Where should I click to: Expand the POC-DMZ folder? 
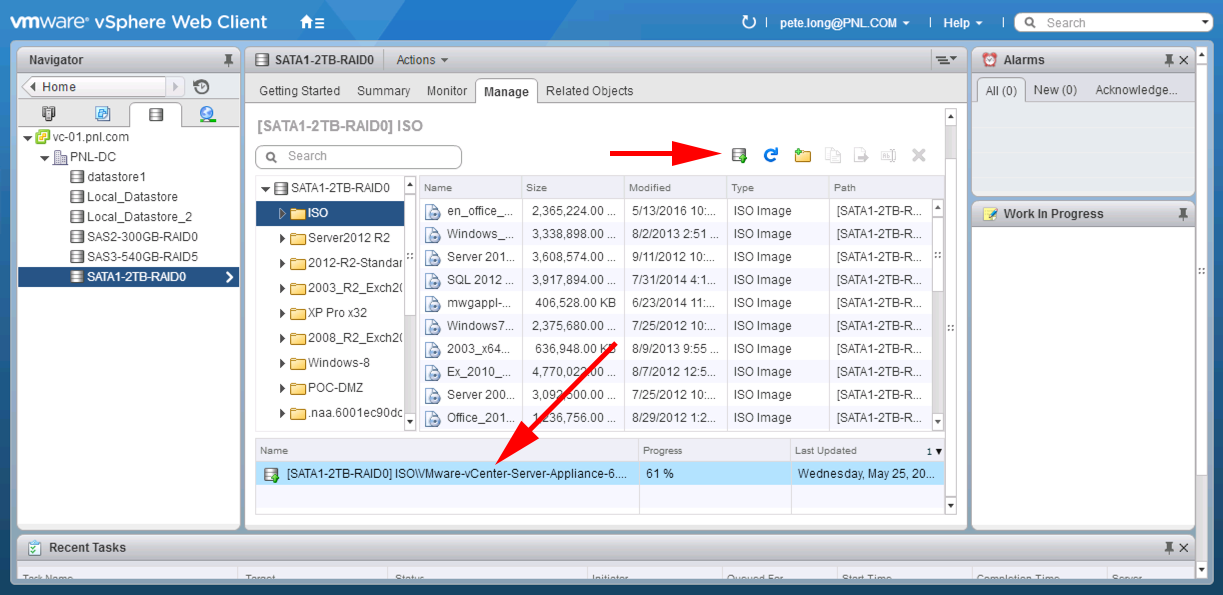tap(283, 388)
